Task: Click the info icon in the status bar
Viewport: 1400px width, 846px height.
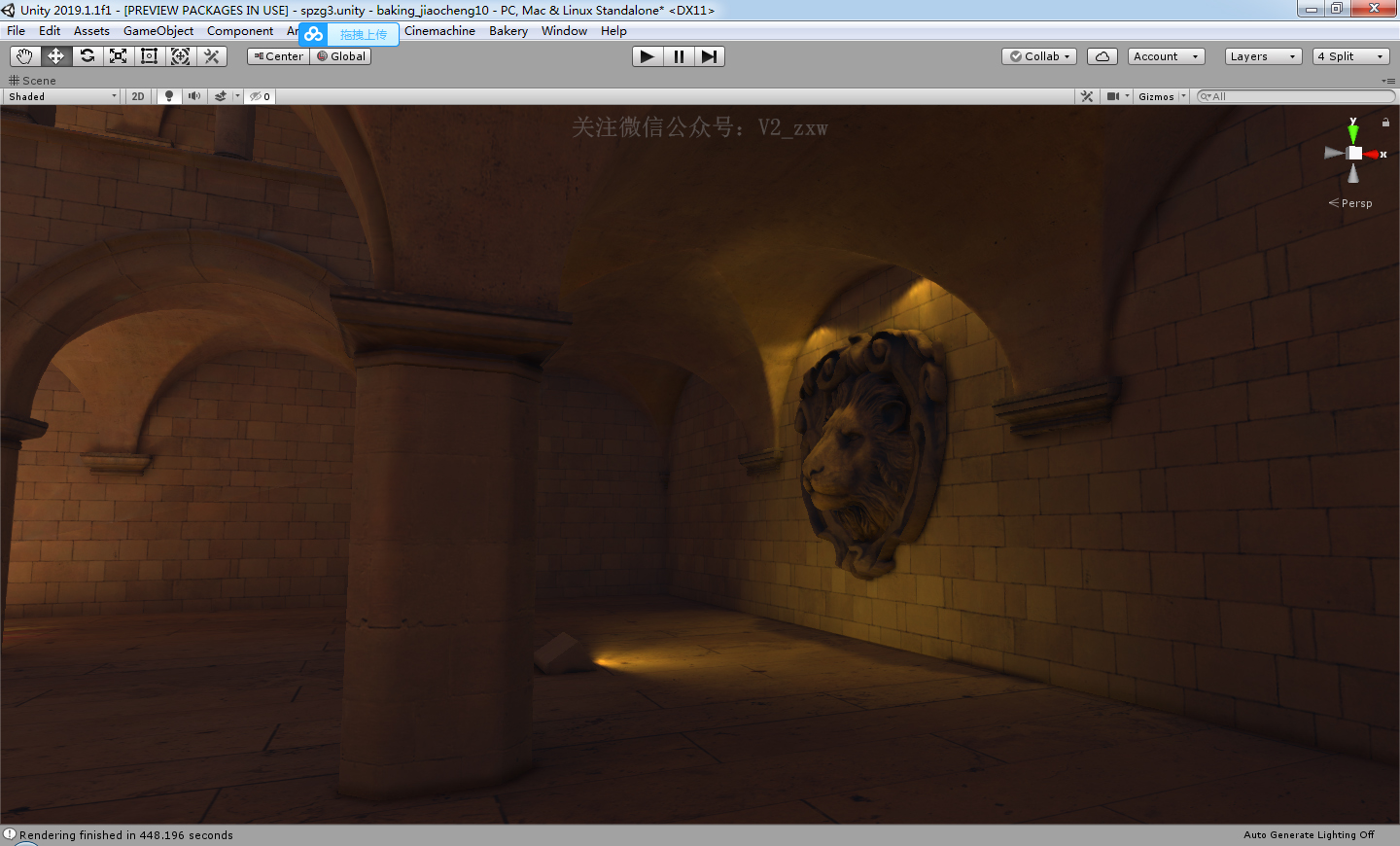Action: click(x=10, y=834)
